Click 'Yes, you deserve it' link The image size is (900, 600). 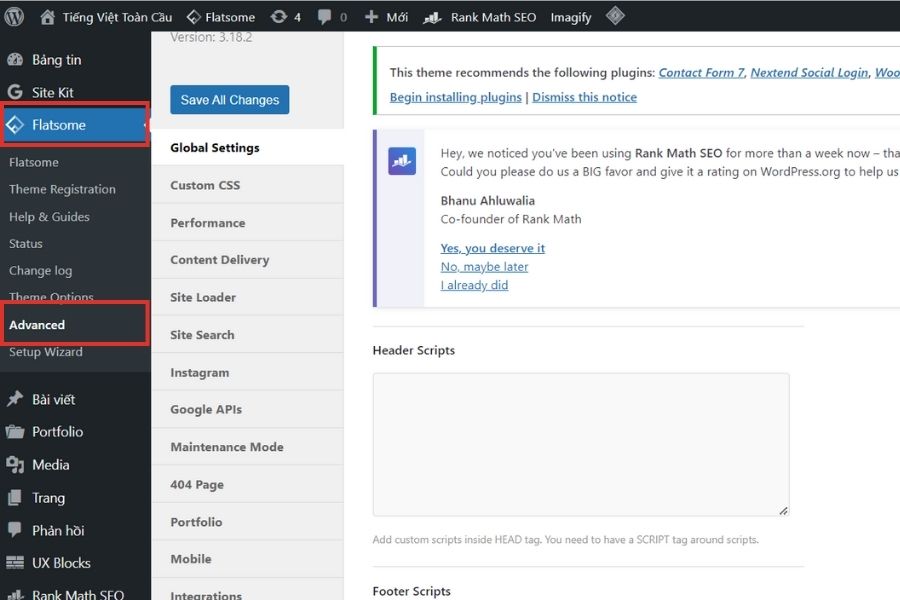pyautogui.click(x=492, y=248)
